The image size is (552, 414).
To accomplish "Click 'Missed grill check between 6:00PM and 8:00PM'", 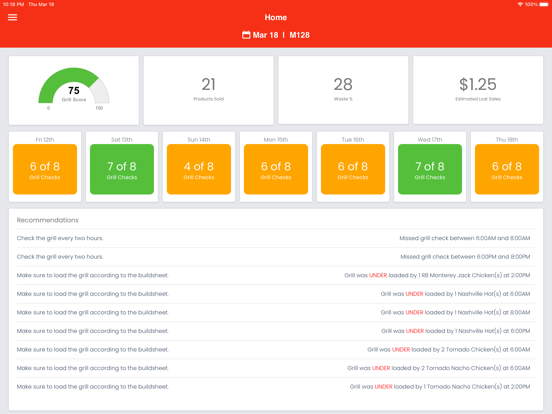I will [465, 257].
